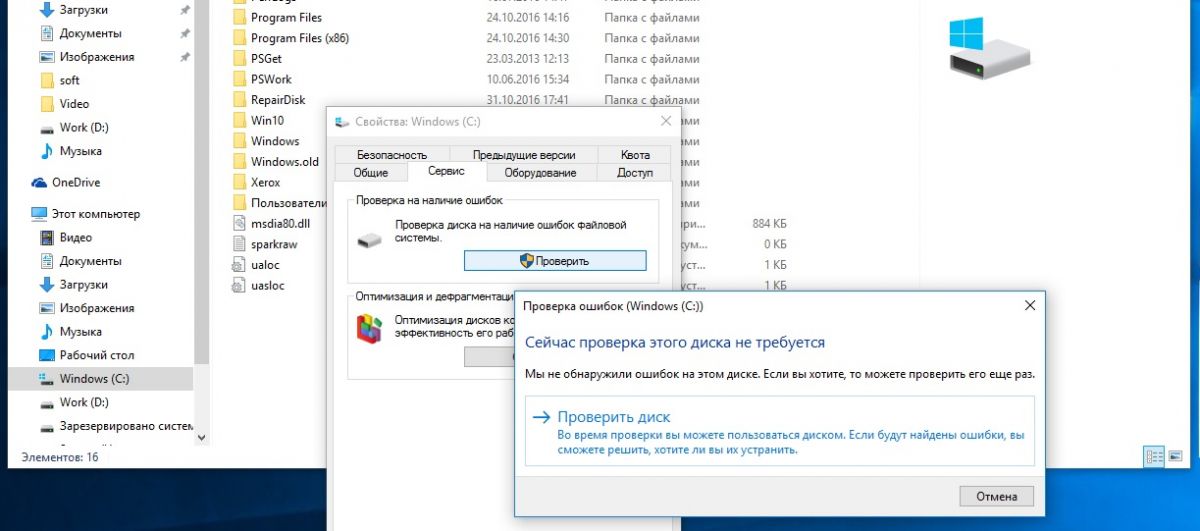This screenshot has height=531, width=1200.
Task: Select the Windows.old folder icon
Action: (x=239, y=162)
